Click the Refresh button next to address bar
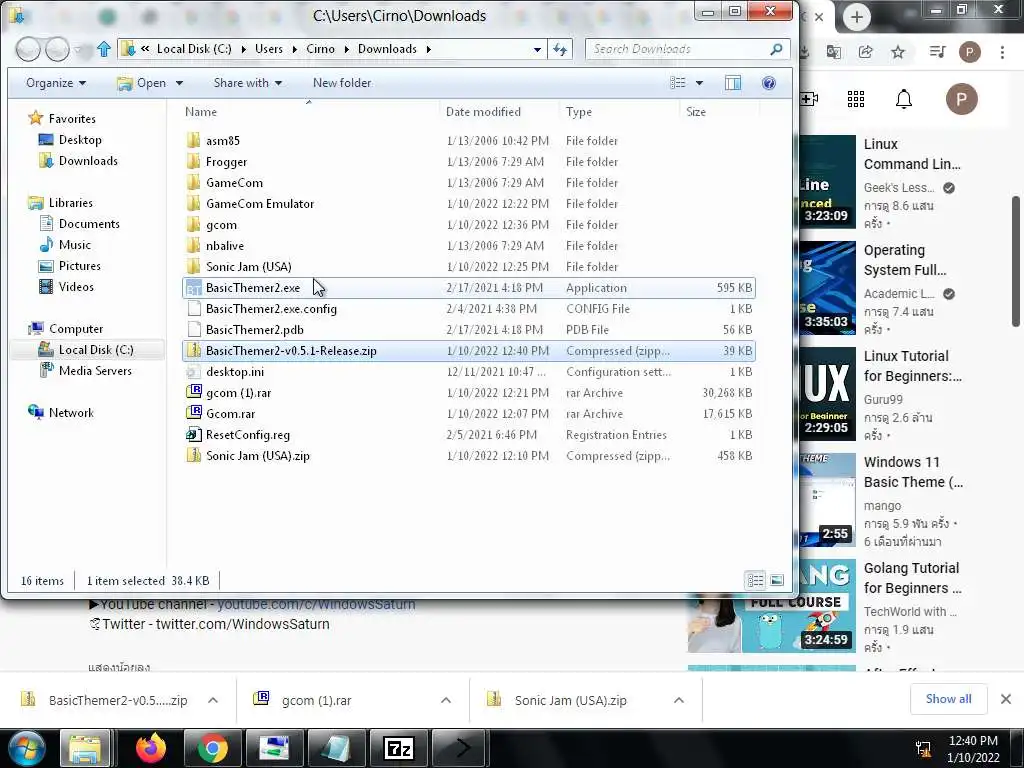This screenshot has height=768, width=1024. pyautogui.click(x=560, y=49)
